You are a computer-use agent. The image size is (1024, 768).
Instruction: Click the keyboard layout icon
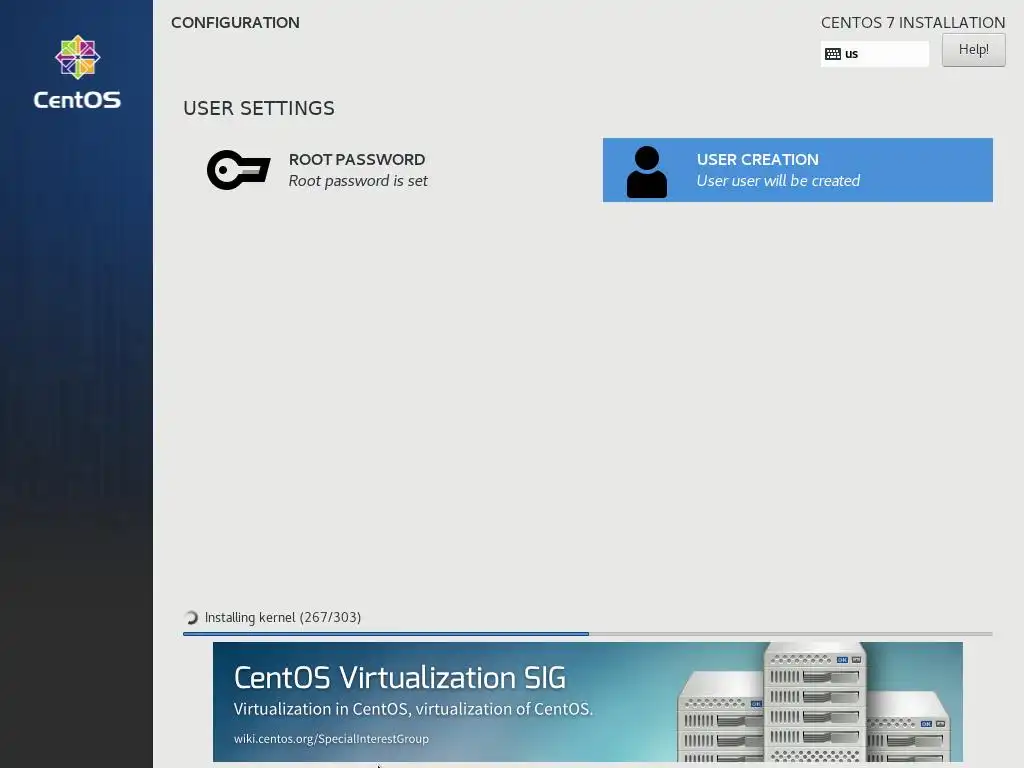(833, 54)
